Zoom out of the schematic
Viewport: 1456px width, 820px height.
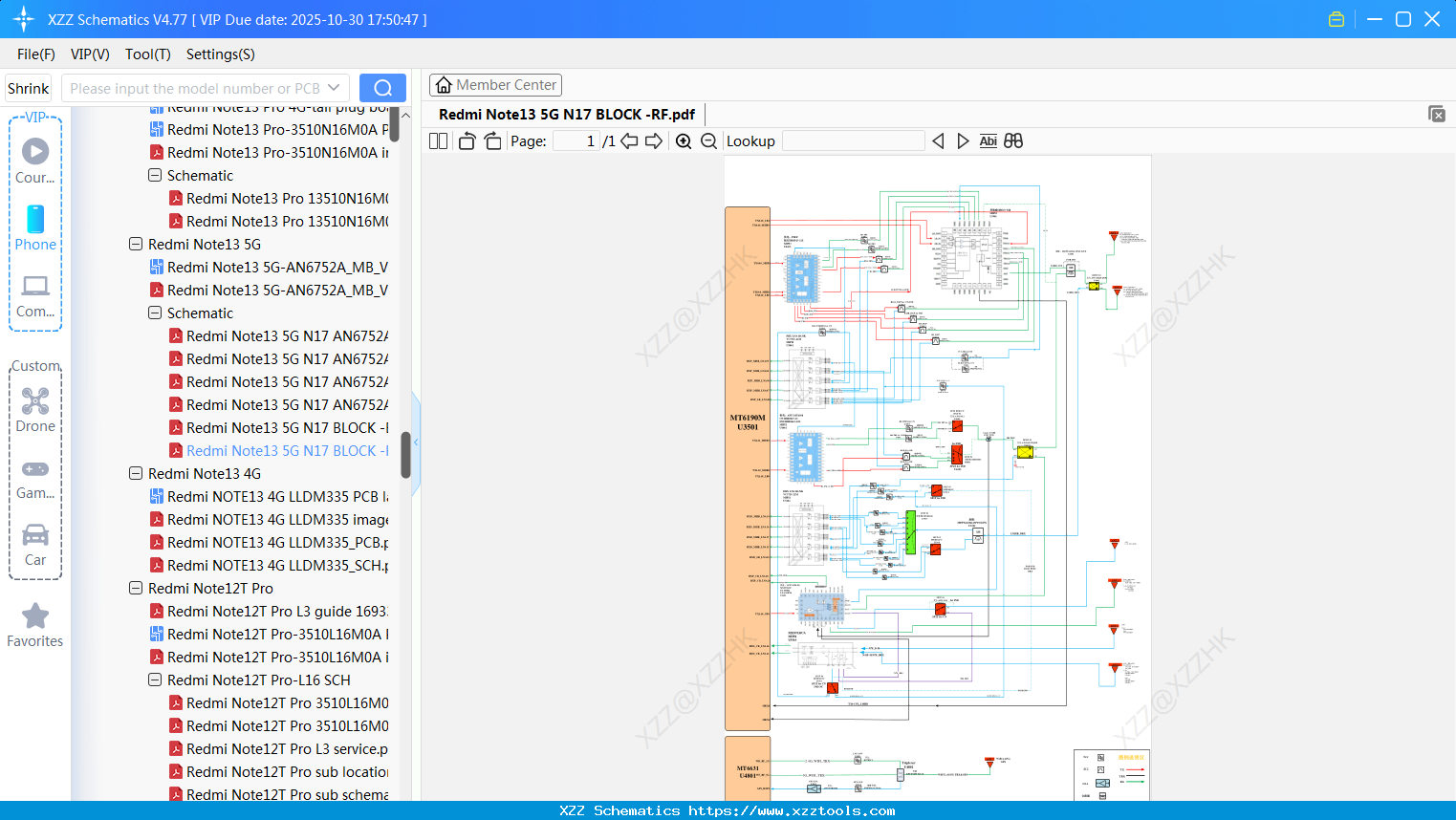click(x=708, y=141)
